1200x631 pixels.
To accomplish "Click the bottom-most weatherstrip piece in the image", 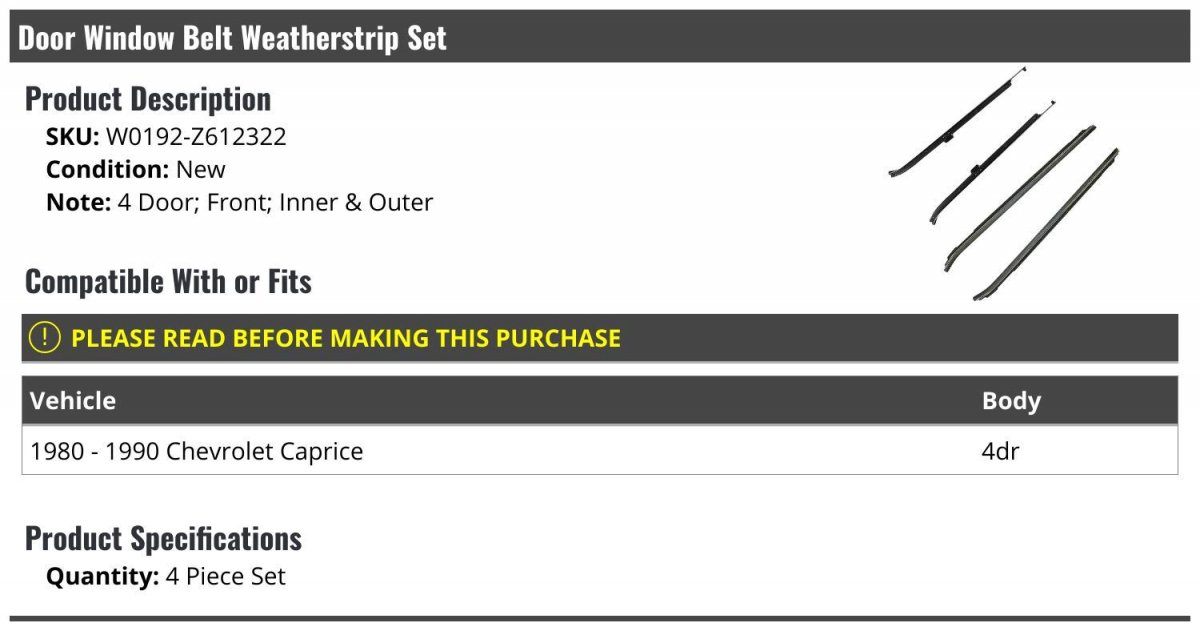I will click(1045, 226).
